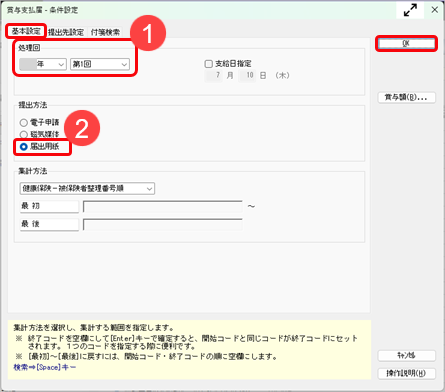Click the month field showing 7
This screenshot has height=392, width=445.
point(214,75)
